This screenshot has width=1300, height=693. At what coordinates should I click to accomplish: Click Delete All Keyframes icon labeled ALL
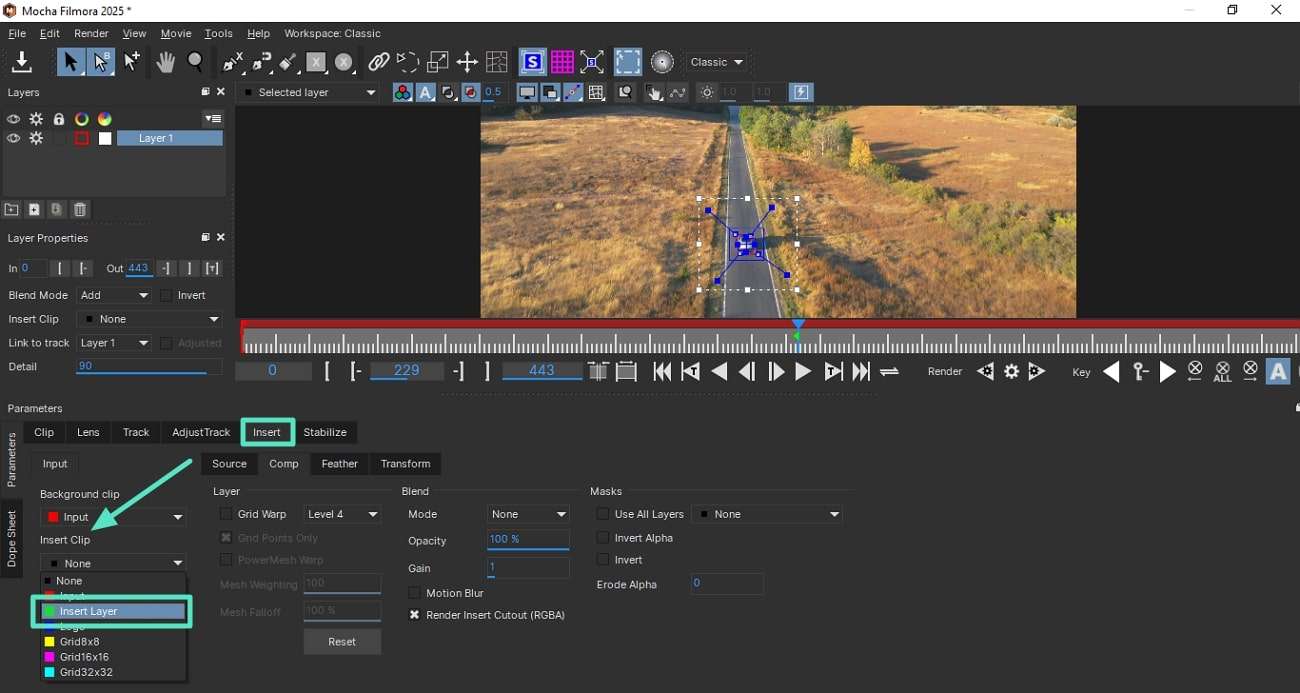(1222, 372)
